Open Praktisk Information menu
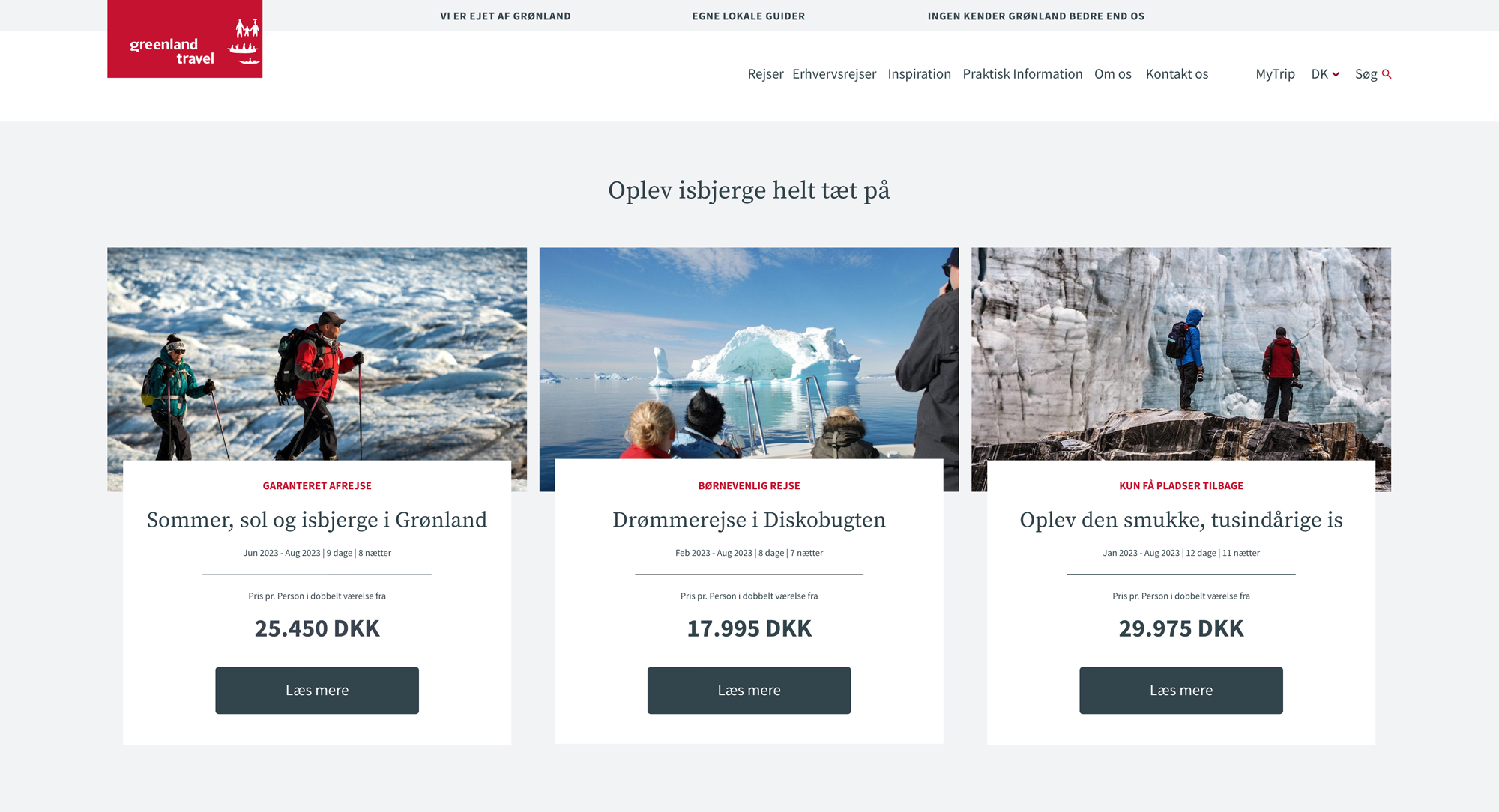1499x812 pixels. [1022, 74]
